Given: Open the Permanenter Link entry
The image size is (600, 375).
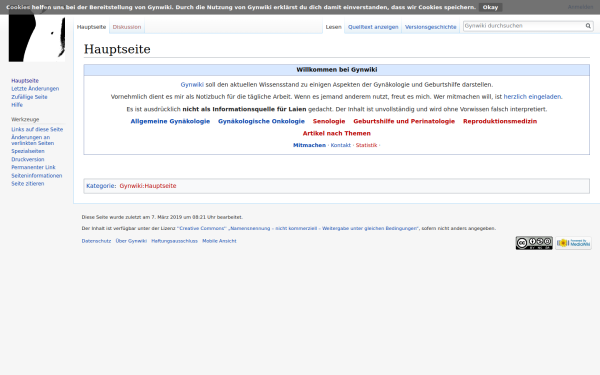Looking at the screenshot, I should (x=33, y=167).
